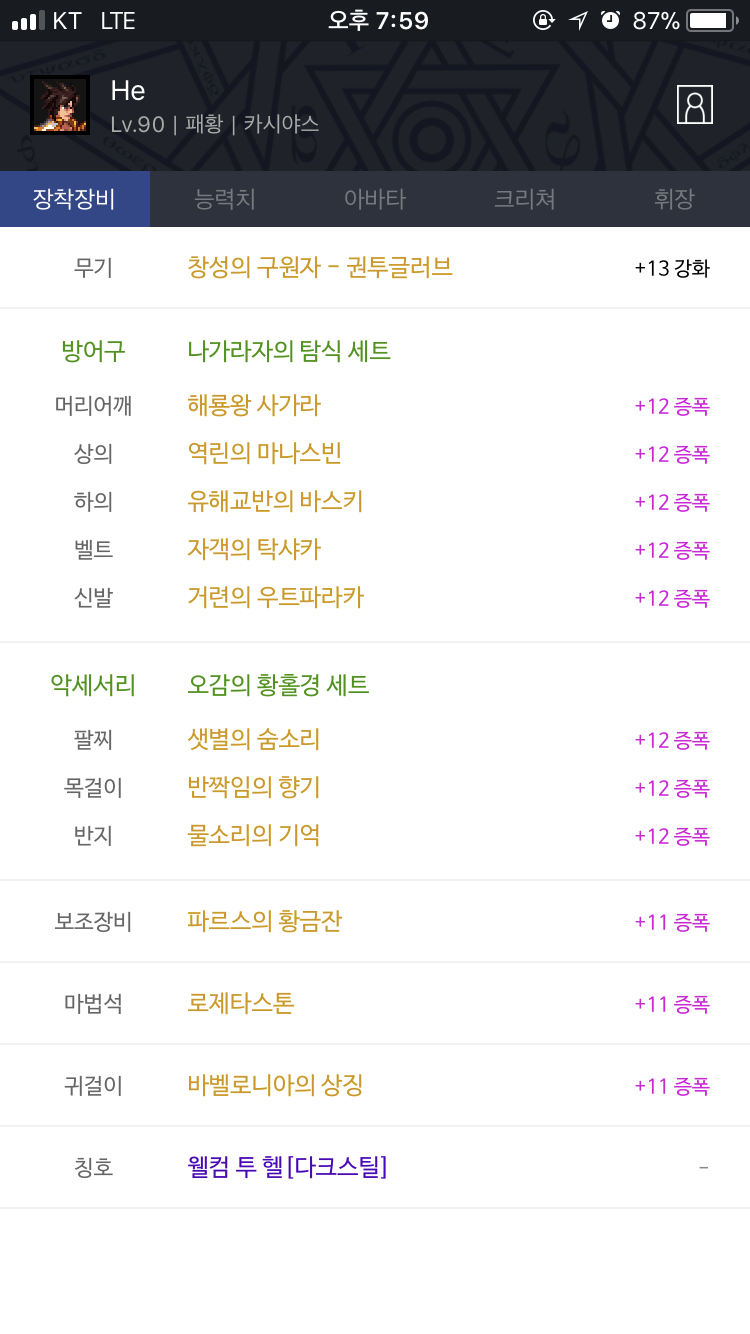Select the 샛별의 숨소리 bracelet

(x=254, y=739)
